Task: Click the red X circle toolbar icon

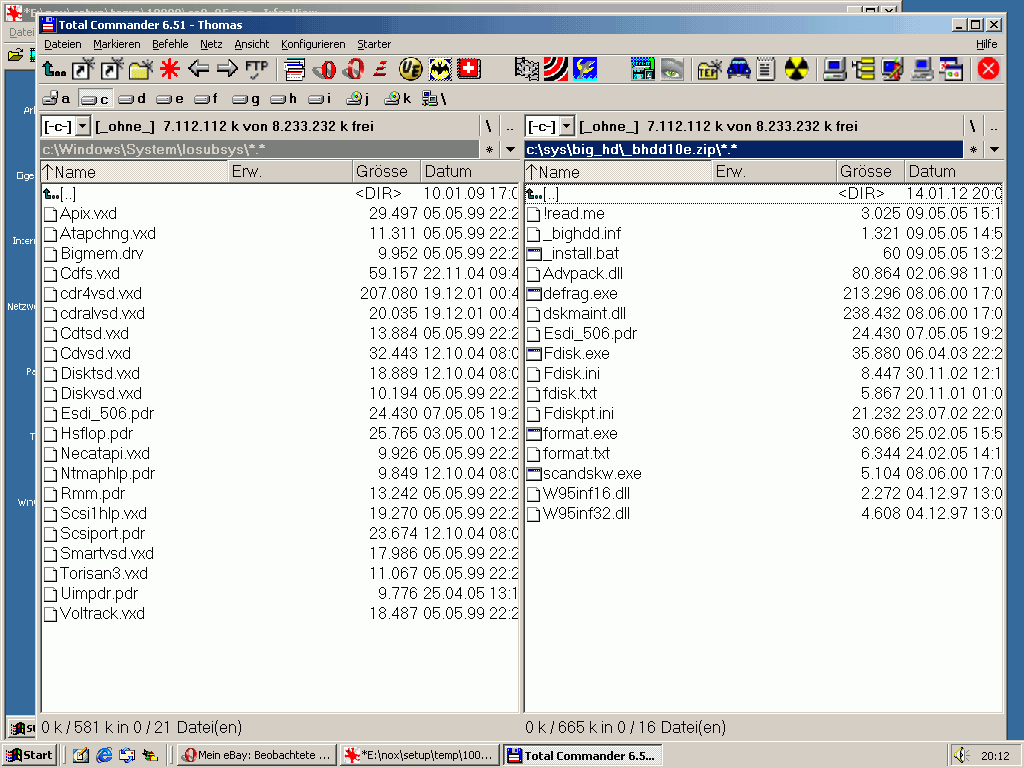Action: [988, 69]
